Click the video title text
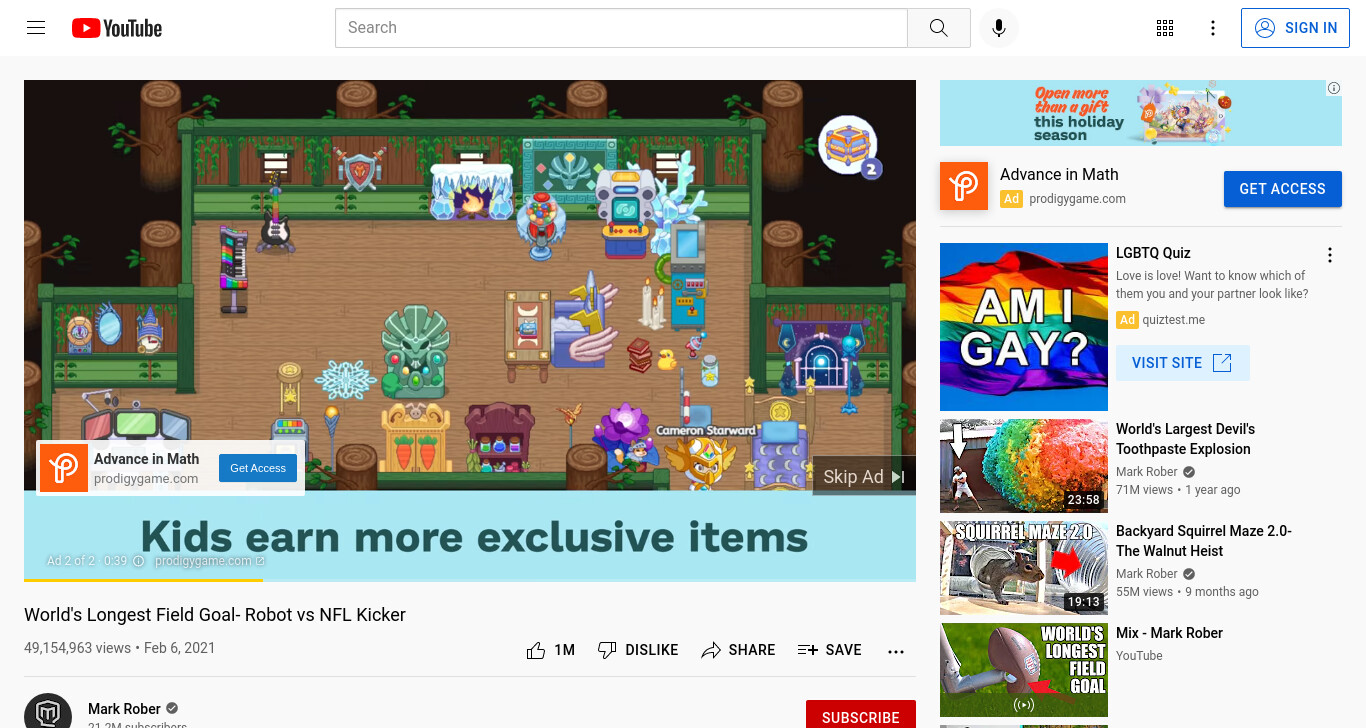This screenshot has height=728, width=1366. click(215, 615)
